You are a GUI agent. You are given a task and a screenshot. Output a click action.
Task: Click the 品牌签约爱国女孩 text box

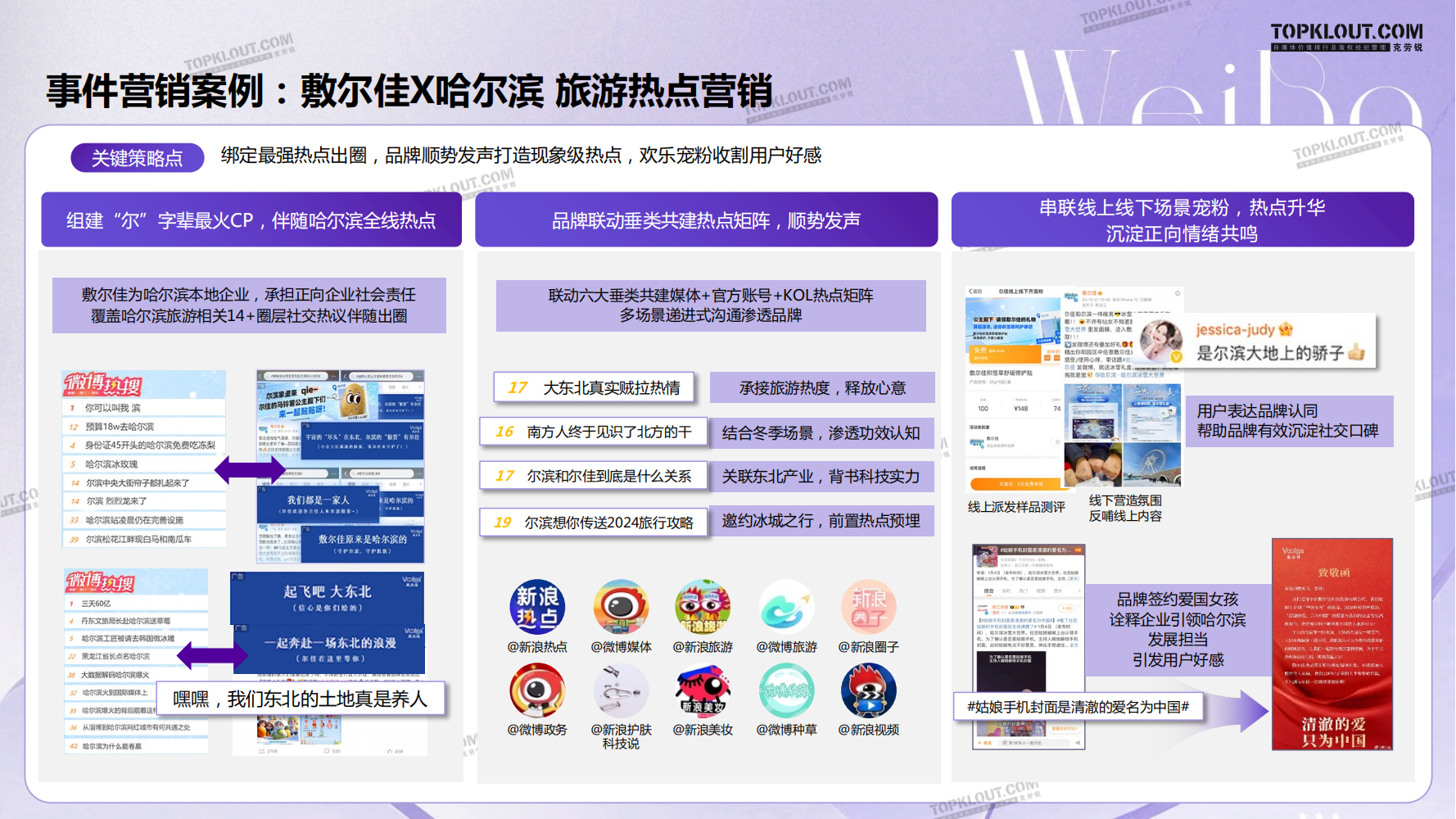click(x=1178, y=629)
